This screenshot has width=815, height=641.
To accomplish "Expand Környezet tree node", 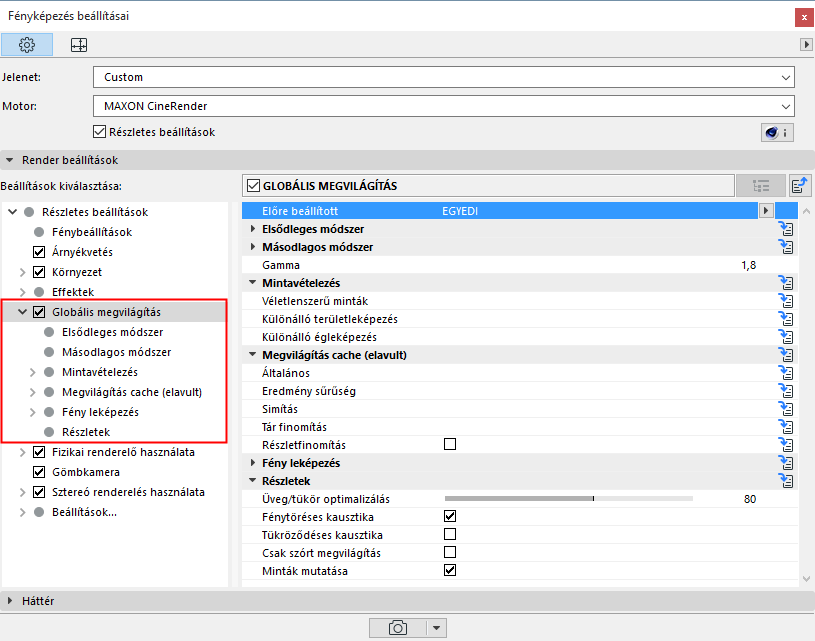I will pos(22,272).
